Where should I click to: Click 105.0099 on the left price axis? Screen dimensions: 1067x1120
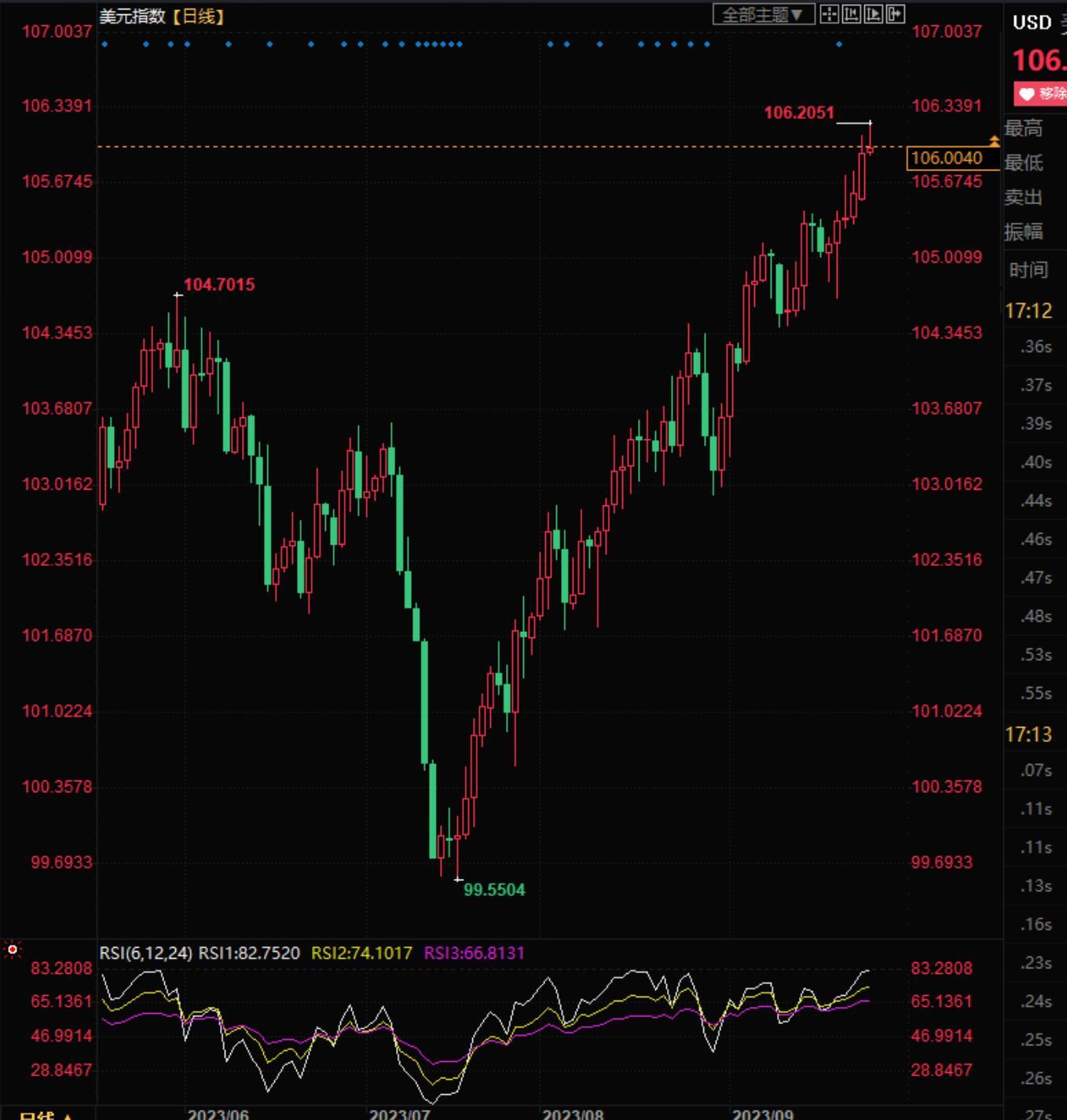57,257
